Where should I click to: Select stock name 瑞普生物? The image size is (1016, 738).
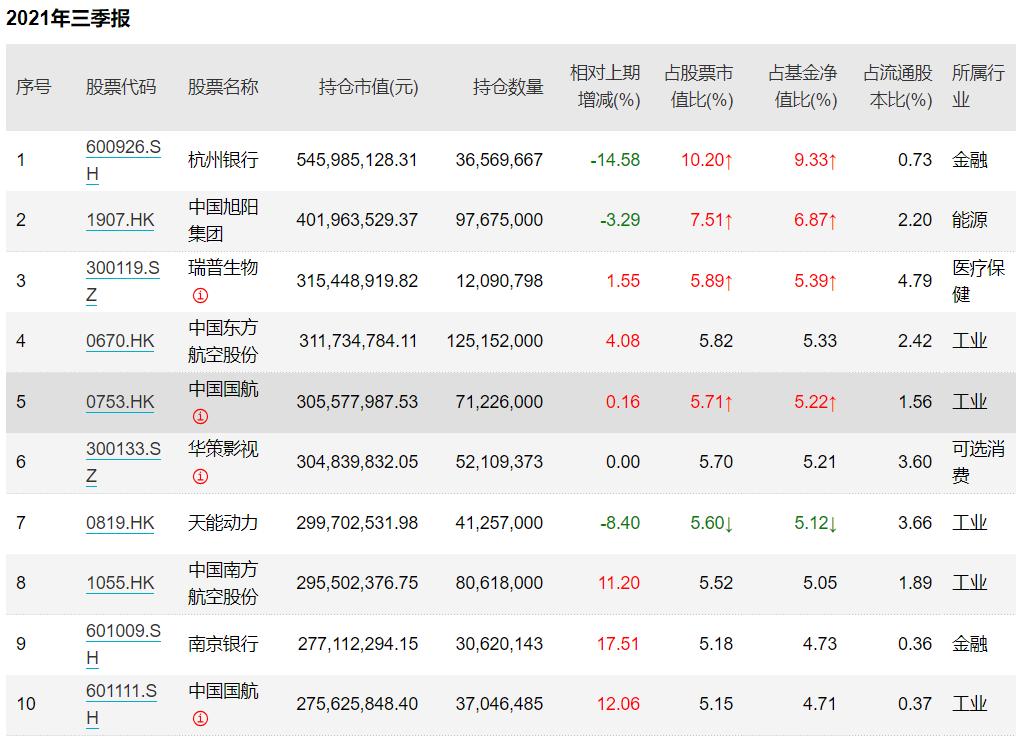[223, 268]
